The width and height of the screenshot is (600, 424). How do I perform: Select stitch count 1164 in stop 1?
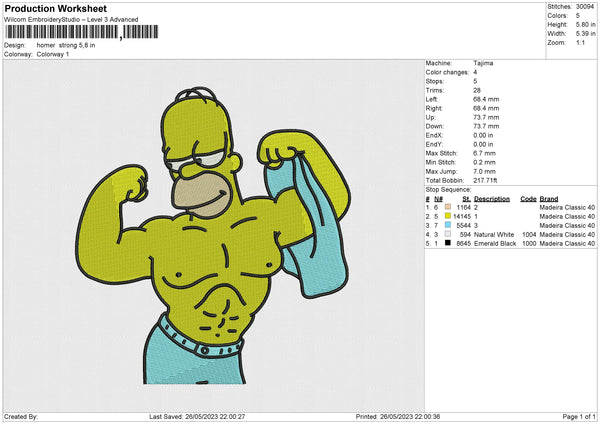coord(463,207)
